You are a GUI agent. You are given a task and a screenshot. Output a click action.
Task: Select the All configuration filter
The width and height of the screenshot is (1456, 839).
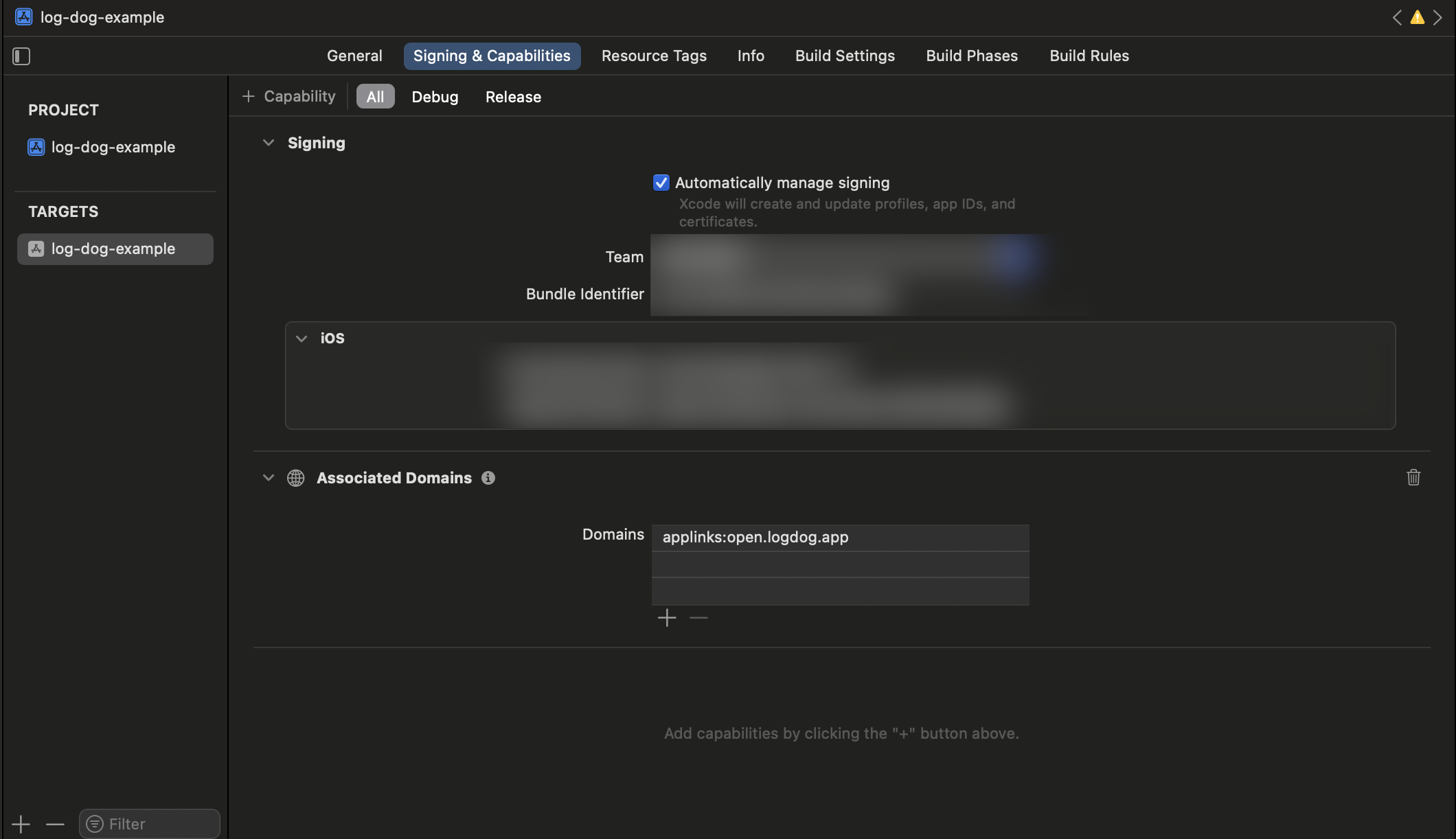(x=375, y=97)
